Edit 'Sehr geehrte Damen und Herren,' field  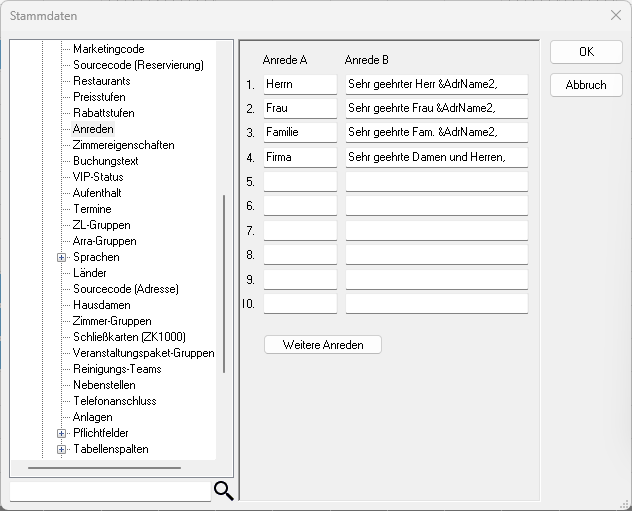pyautogui.click(x=437, y=157)
